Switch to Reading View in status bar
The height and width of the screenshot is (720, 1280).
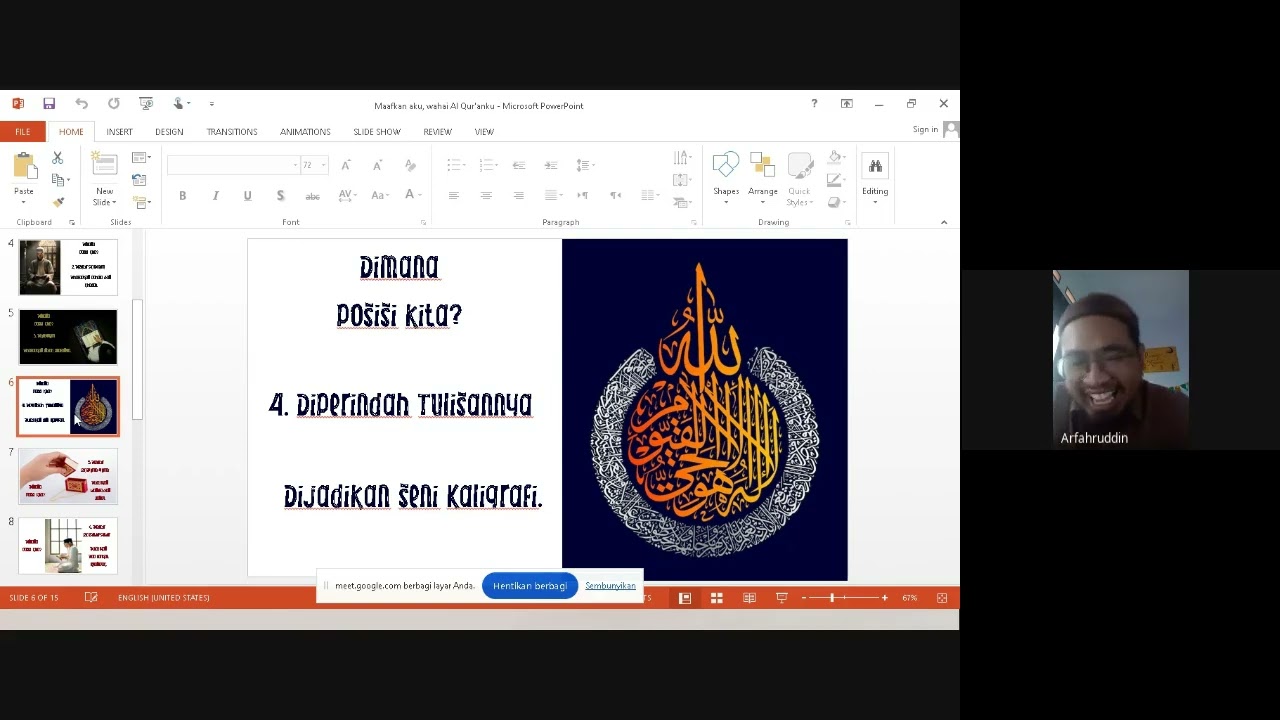tap(749, 598)
